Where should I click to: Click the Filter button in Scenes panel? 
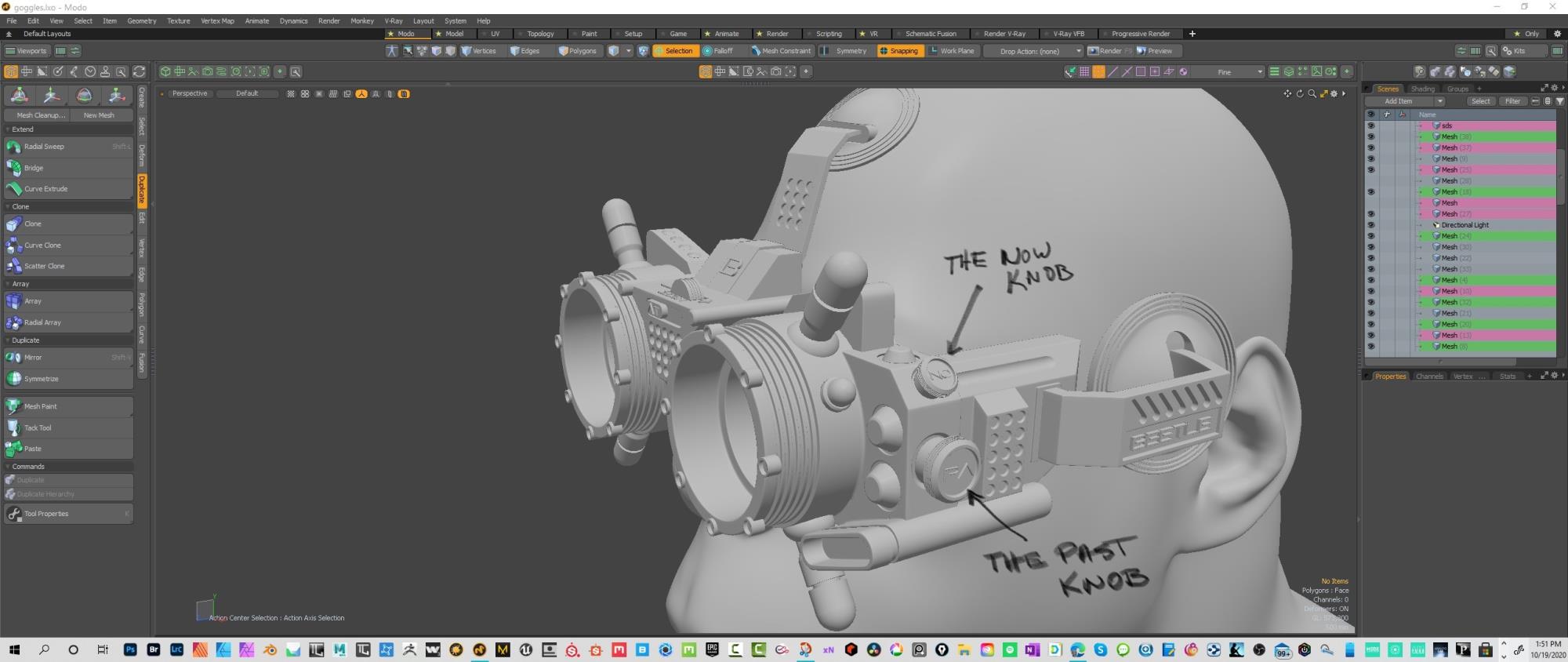(x=1512, y=101)
